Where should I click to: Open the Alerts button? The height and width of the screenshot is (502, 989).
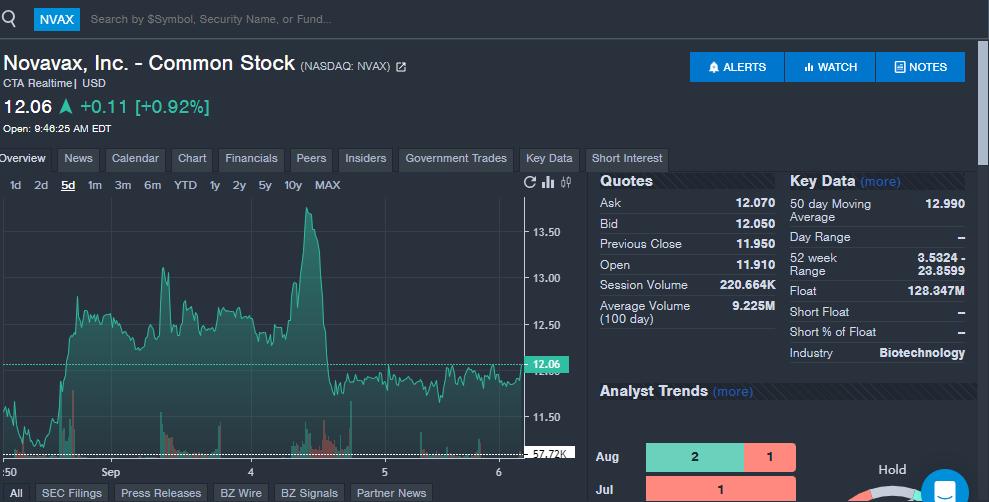737,67
